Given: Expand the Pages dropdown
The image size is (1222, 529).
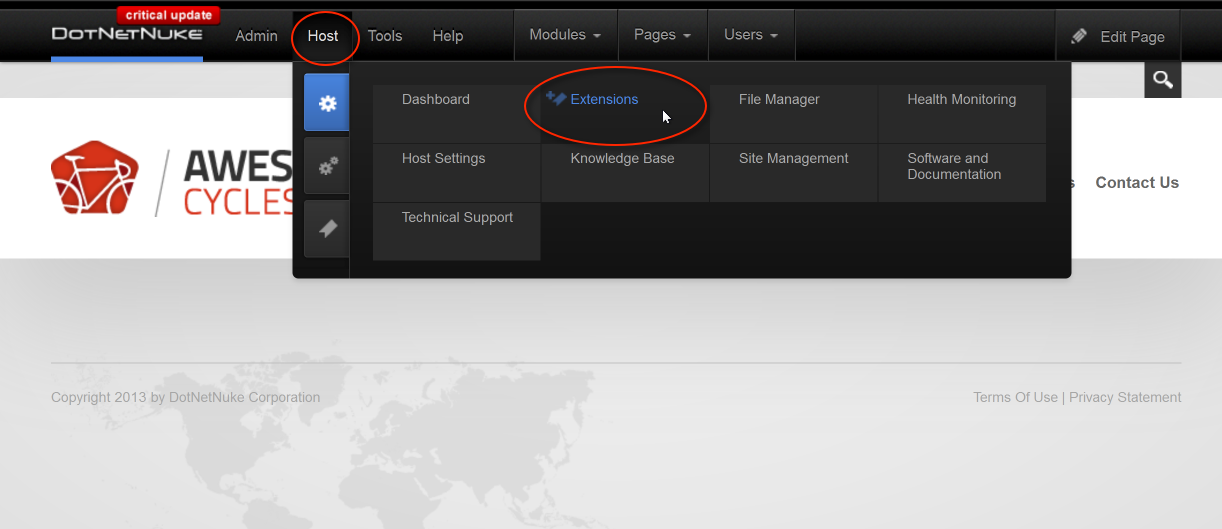Looking at the screenshot, I should [663, 35].
